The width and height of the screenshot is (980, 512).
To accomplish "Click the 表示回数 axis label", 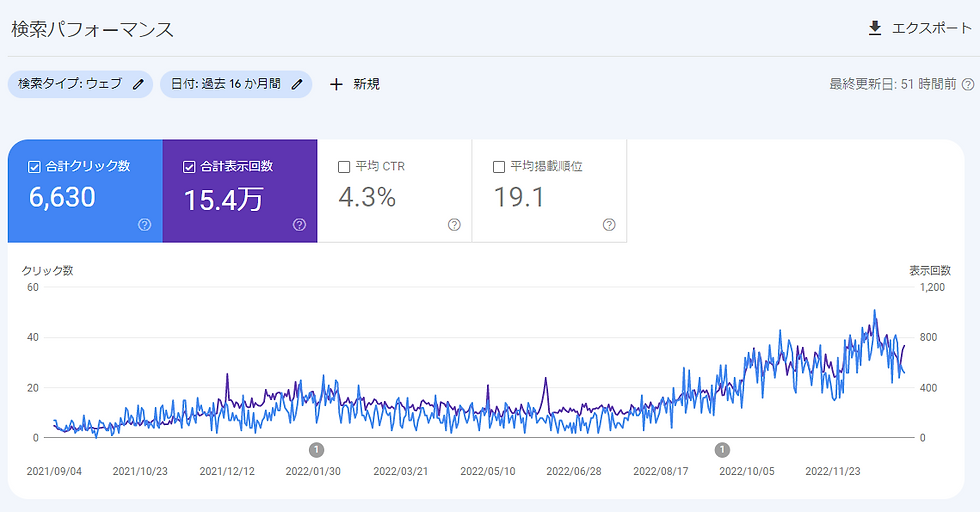I will coord(929,271).
